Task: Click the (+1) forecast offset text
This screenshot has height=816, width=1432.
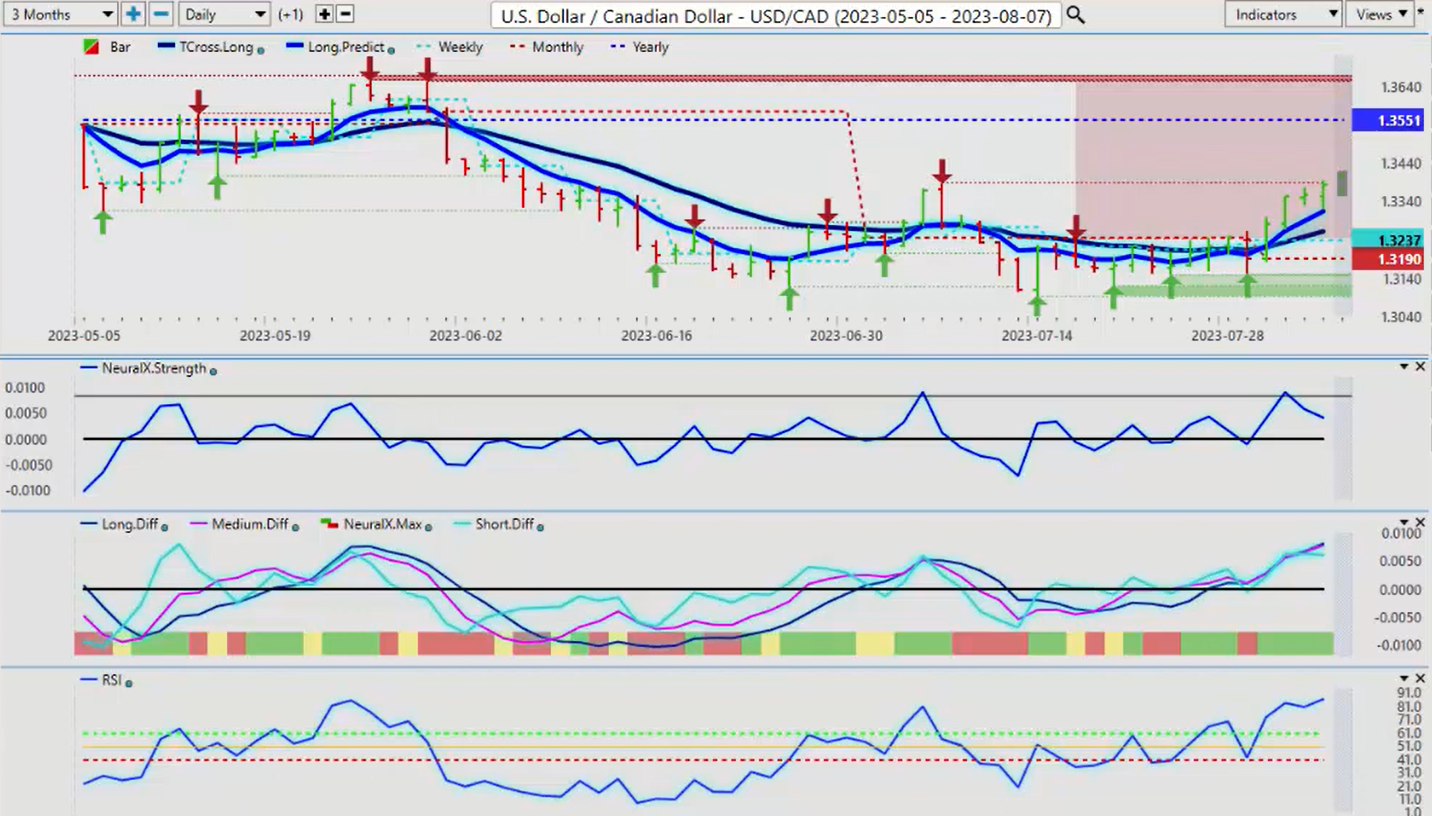Action: 291,15
